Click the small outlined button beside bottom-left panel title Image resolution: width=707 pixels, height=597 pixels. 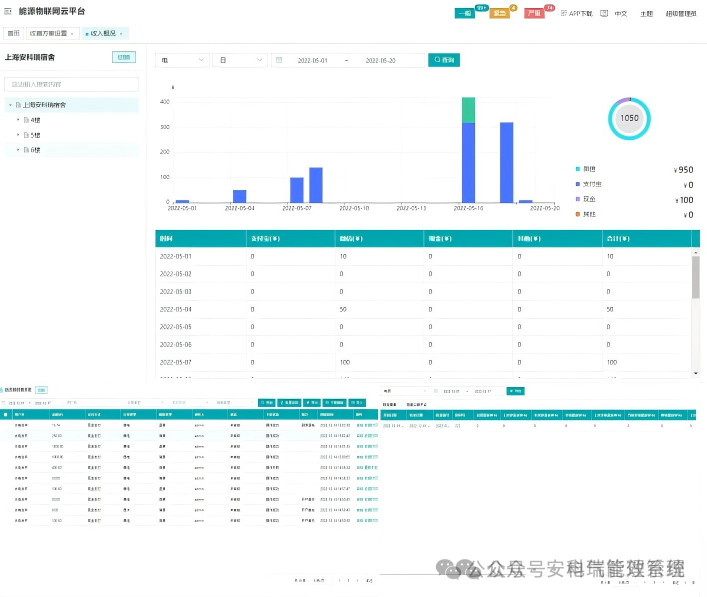point(41,390)
